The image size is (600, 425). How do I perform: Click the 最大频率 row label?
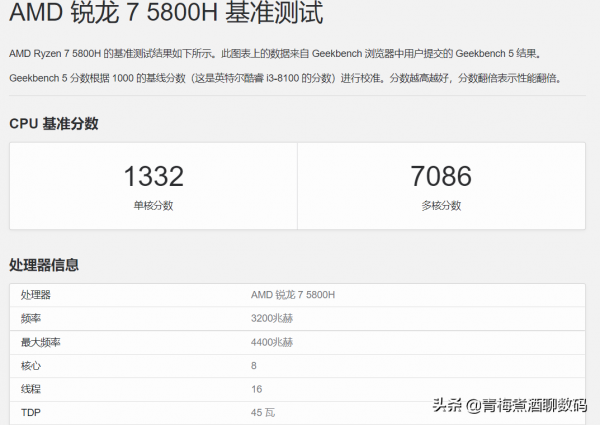pos(41,342)
